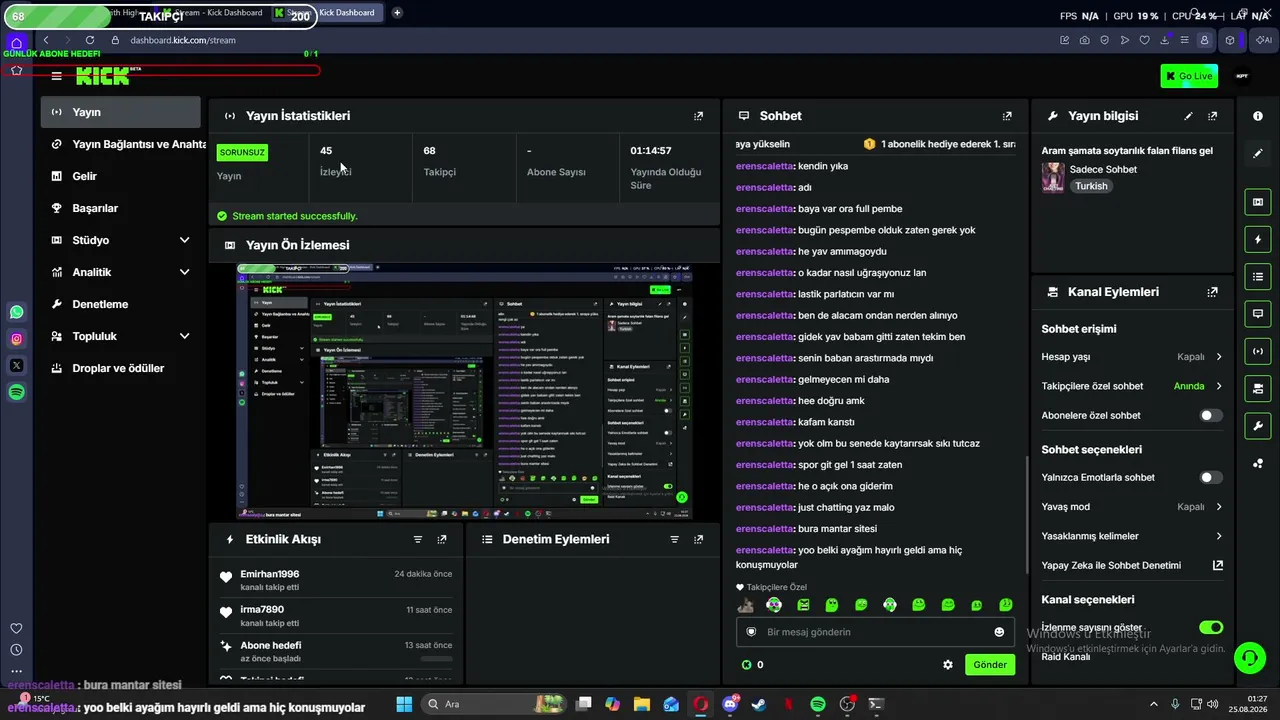Open Droplar ve ödüller page
Viewport: 1280px width, 720px height.
pyautogui.click(x=120, y=368)
